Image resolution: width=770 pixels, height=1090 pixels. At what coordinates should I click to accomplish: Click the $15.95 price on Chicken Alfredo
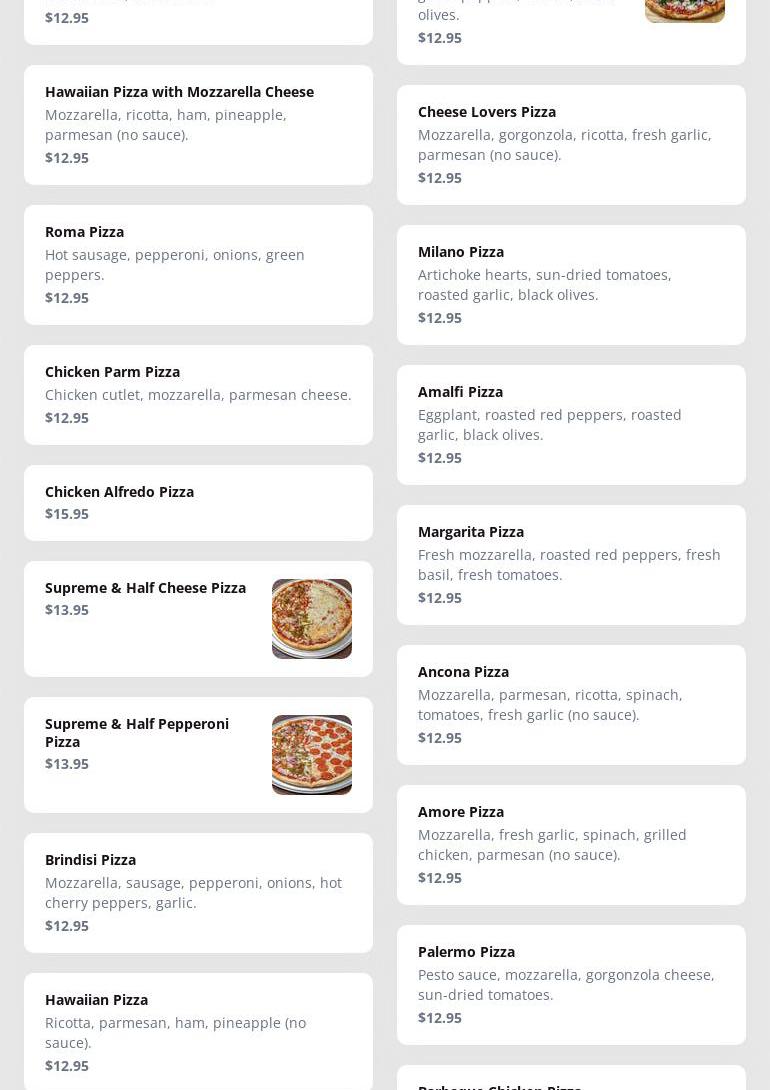click(x=67, y=514)
